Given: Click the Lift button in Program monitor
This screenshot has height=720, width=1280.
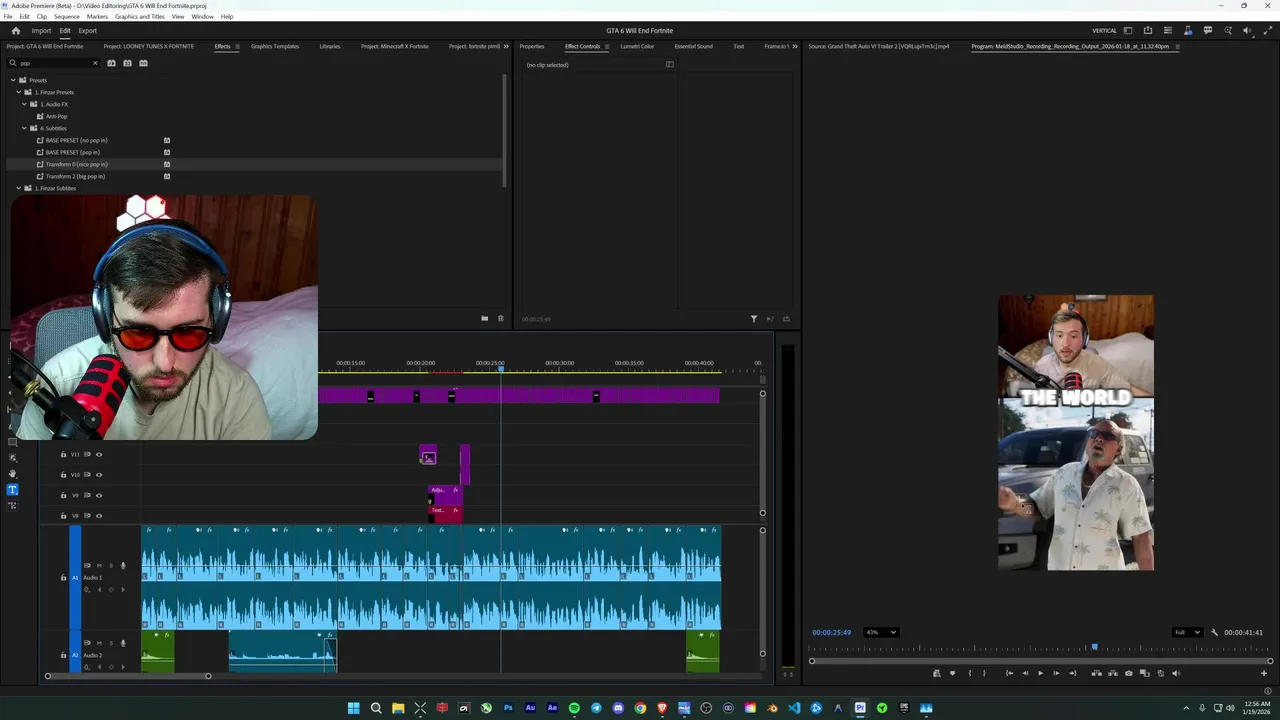Looking at the screenshot, I should click(1097, 673).
